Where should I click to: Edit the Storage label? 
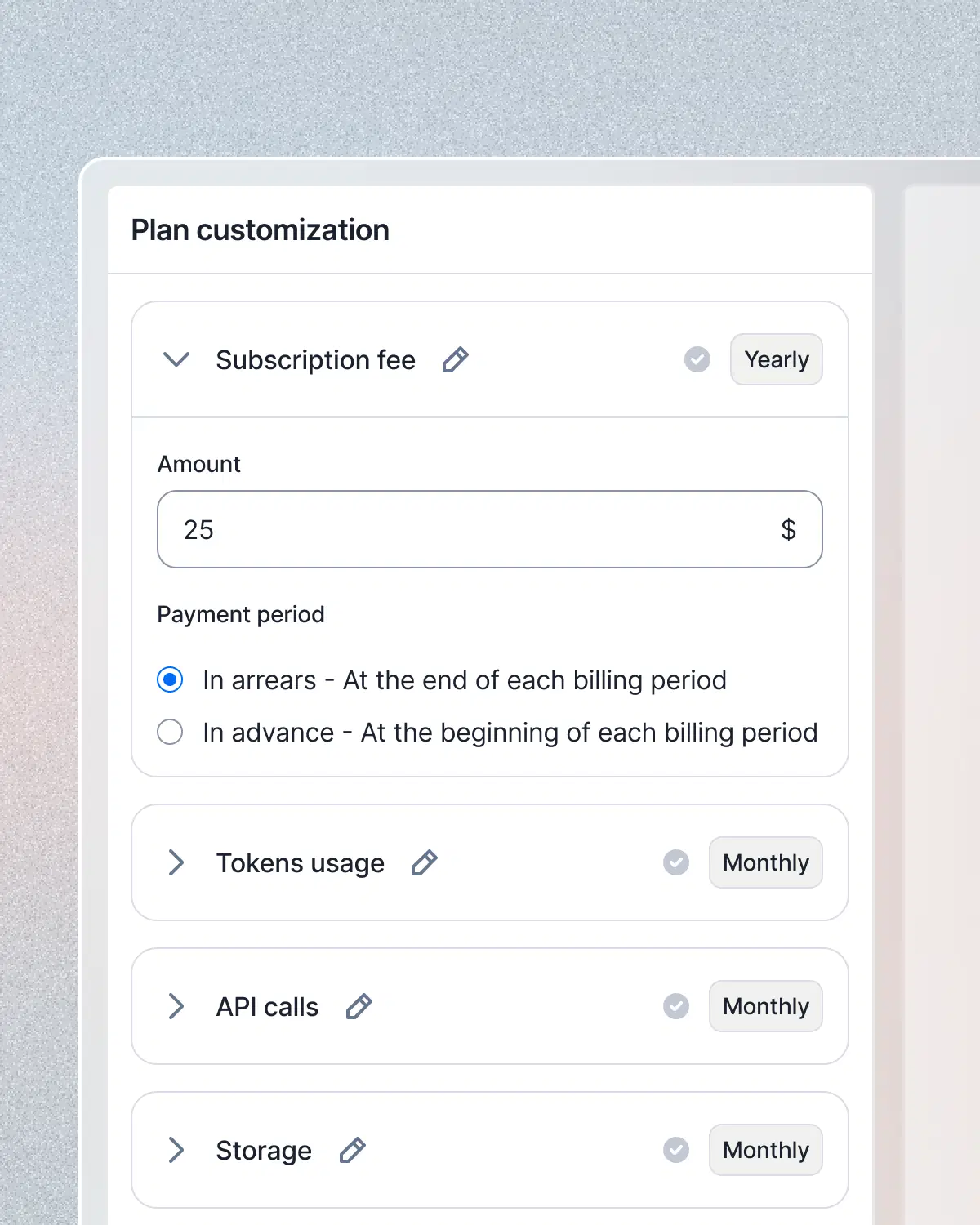pos(353,1150)
